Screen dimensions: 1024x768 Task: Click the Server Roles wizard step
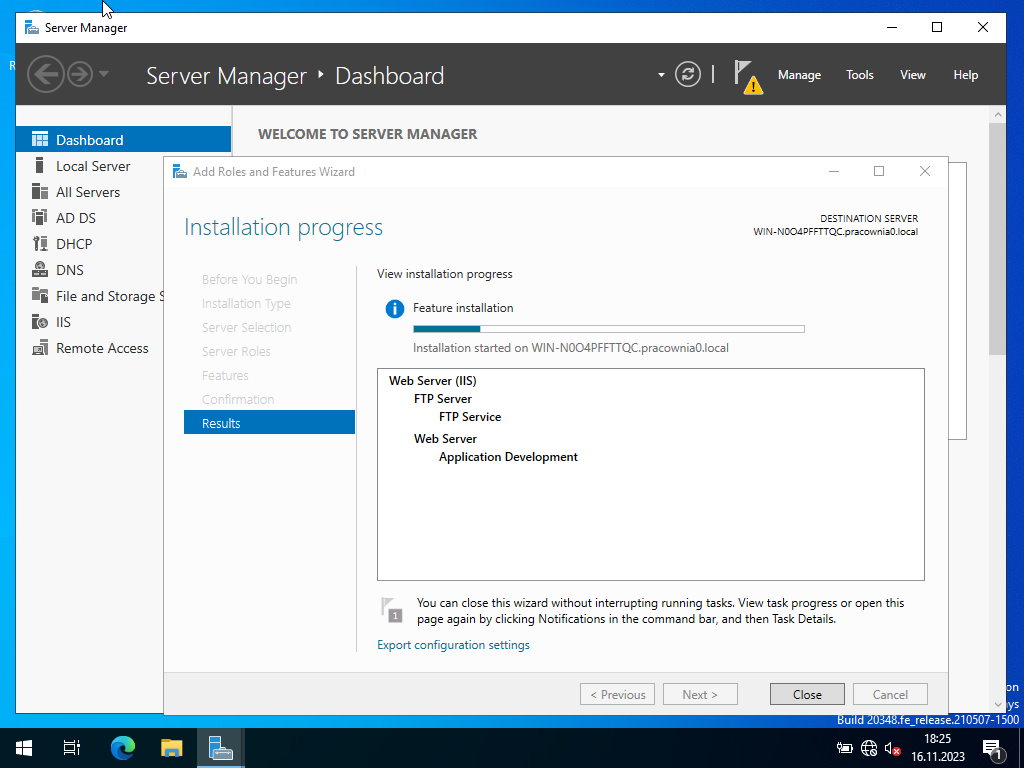click(236, 351)
